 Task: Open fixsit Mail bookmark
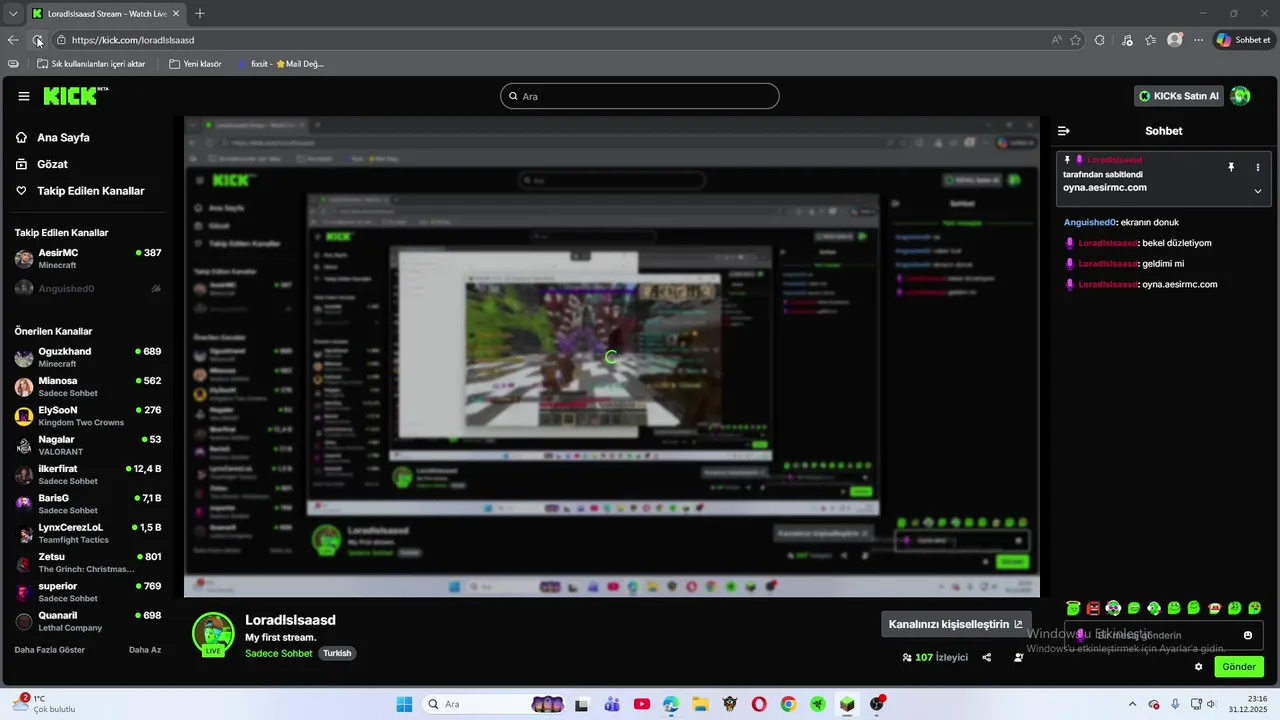(x=280, y=64)
